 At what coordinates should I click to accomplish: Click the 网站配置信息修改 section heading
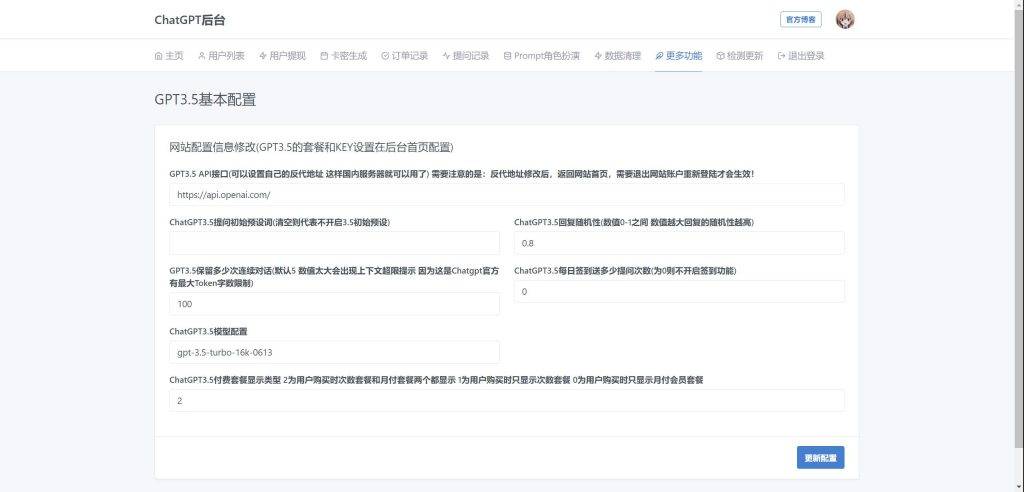311,147
